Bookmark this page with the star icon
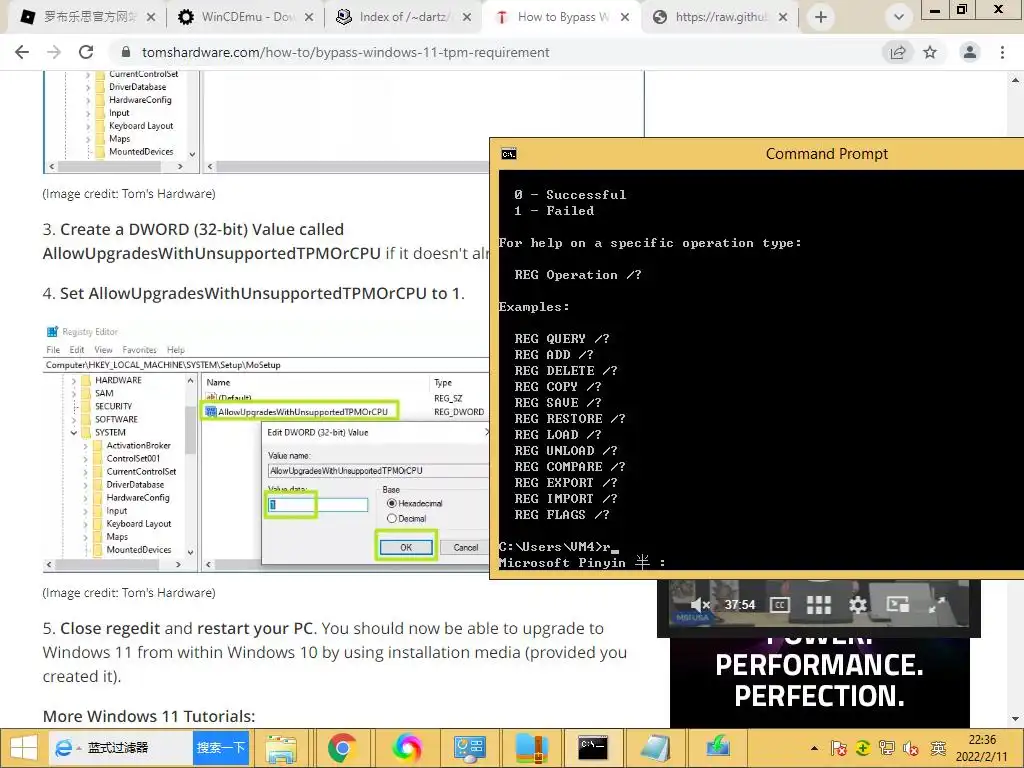The width and height of the screenshot is (1024, 768). click(x=930, y=52)
